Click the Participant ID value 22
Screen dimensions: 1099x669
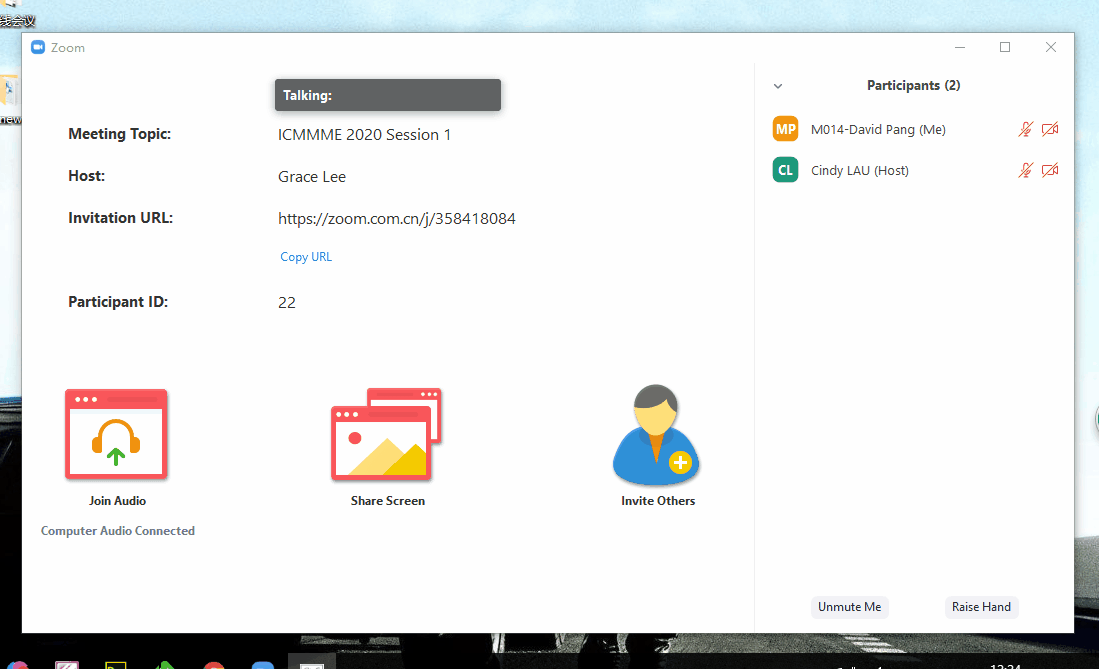(287, 303)
